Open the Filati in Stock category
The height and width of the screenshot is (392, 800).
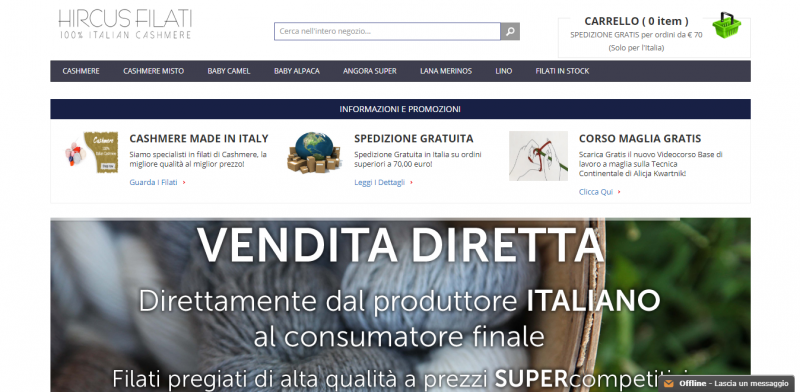click(562, 71)
